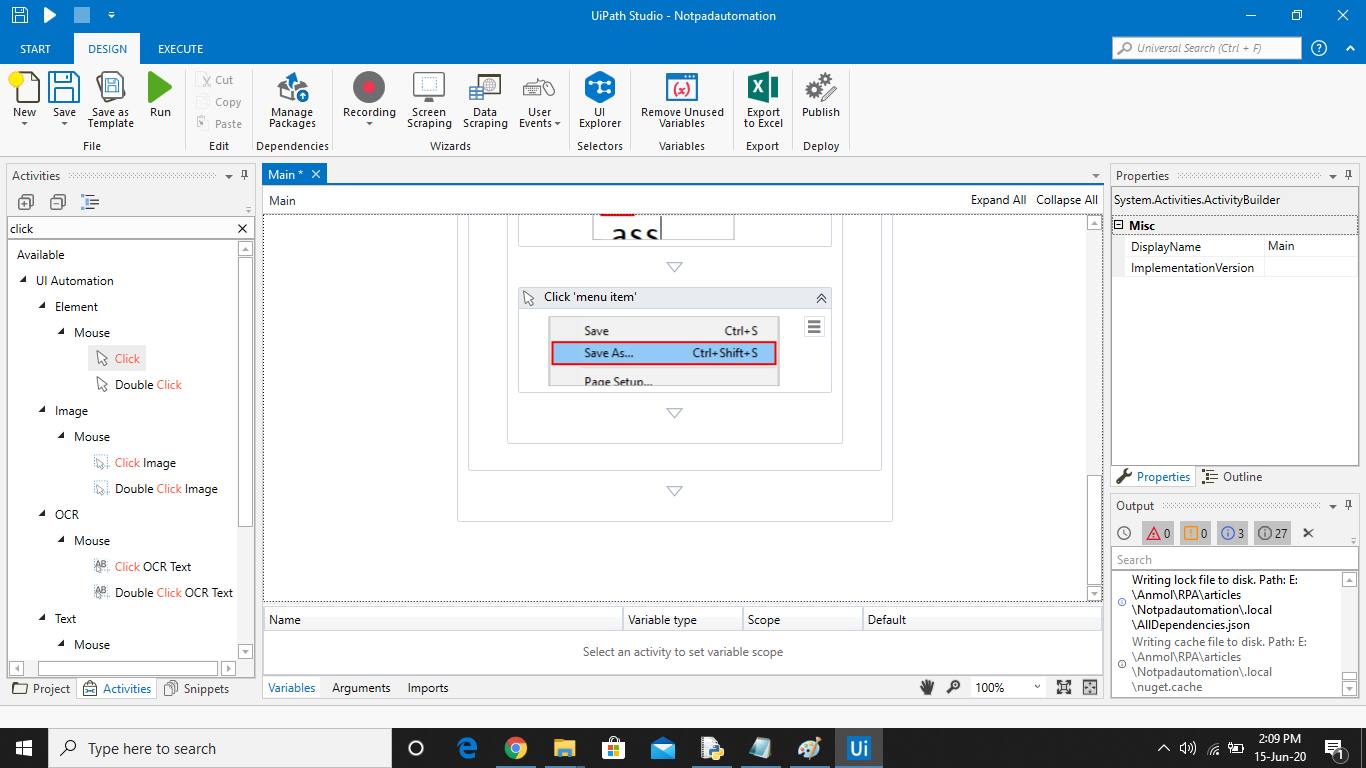This screenshot has height=768, width=1366.
Task: Click Copy in Edit group
Action: click(219, 102)
